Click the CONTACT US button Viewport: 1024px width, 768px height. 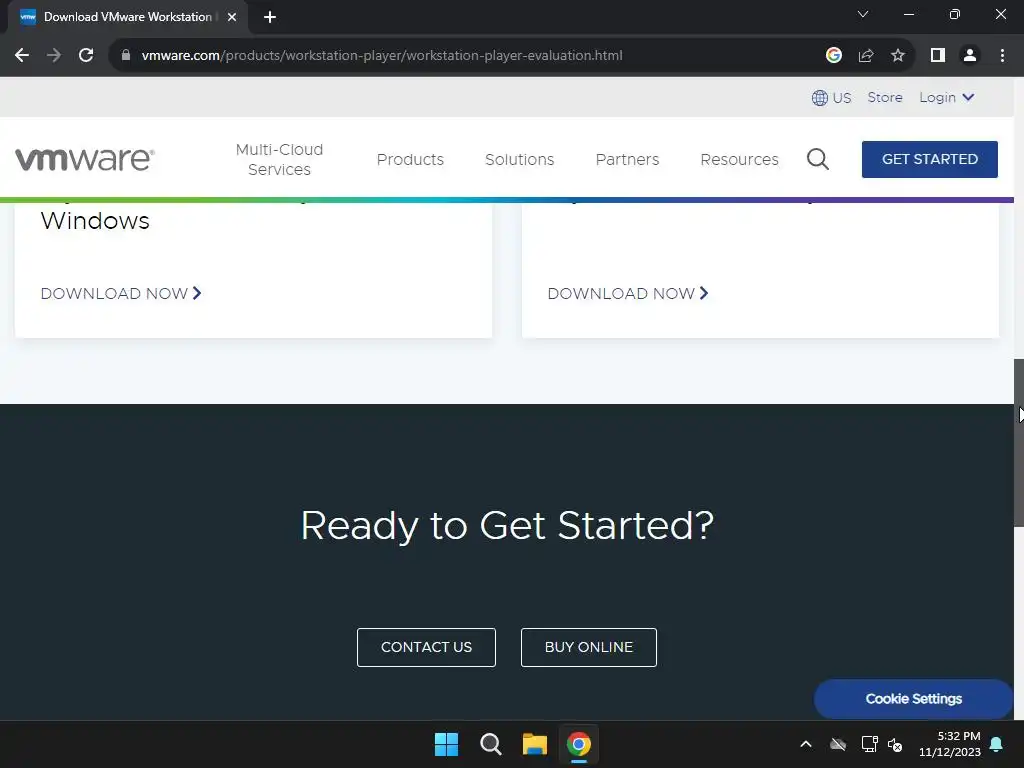tap(426, 647)
